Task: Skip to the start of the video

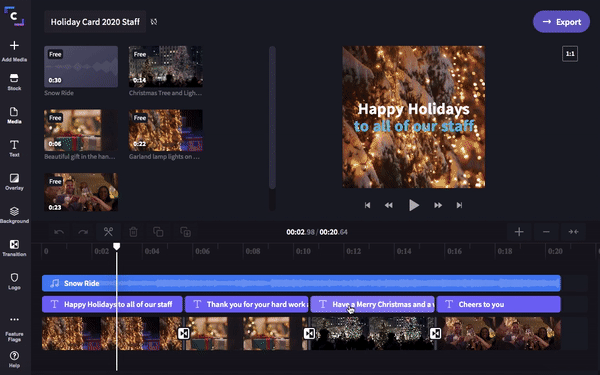Action: (x=367, y=205)
